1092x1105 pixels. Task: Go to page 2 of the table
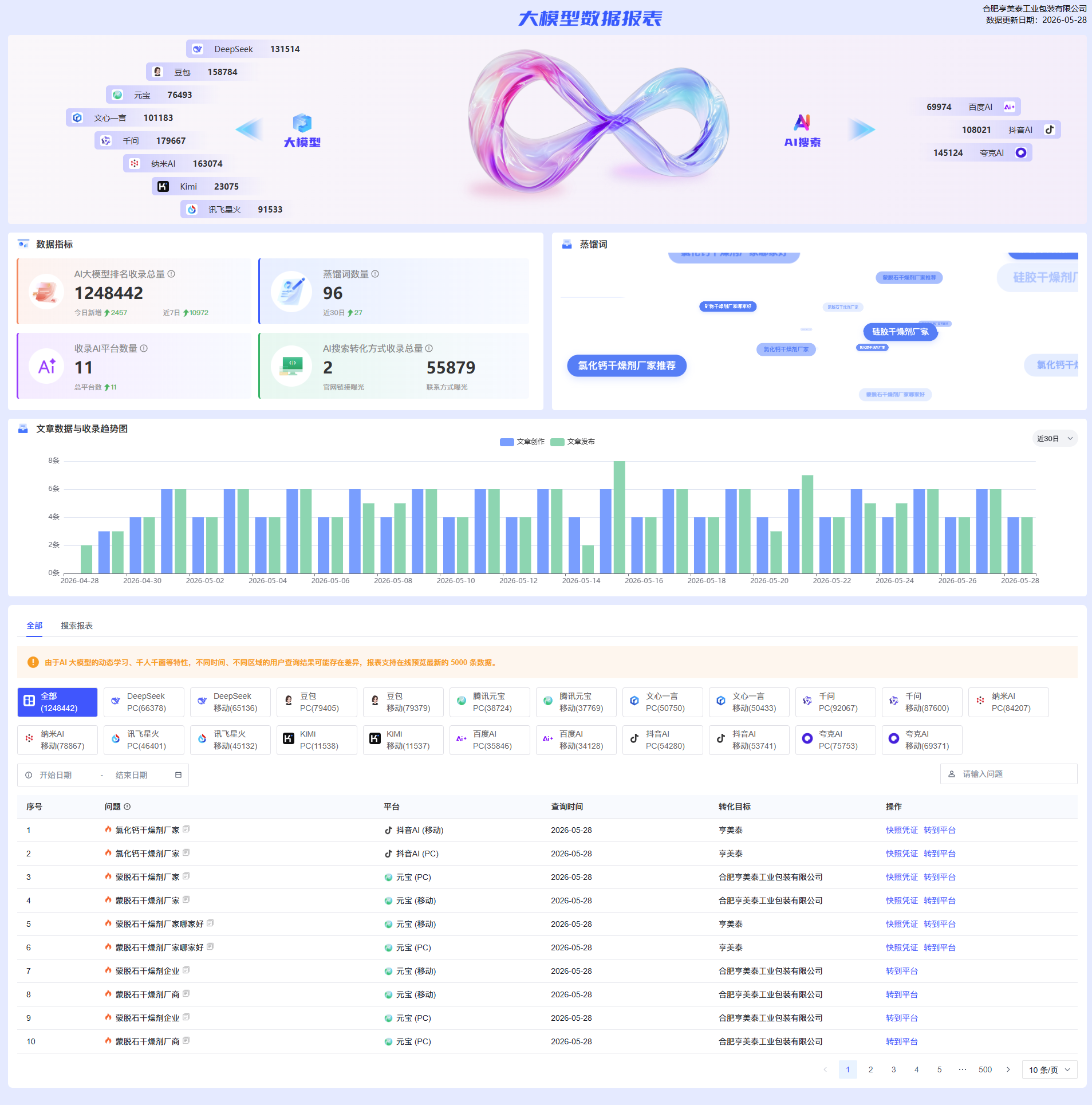pos(871,1070)
